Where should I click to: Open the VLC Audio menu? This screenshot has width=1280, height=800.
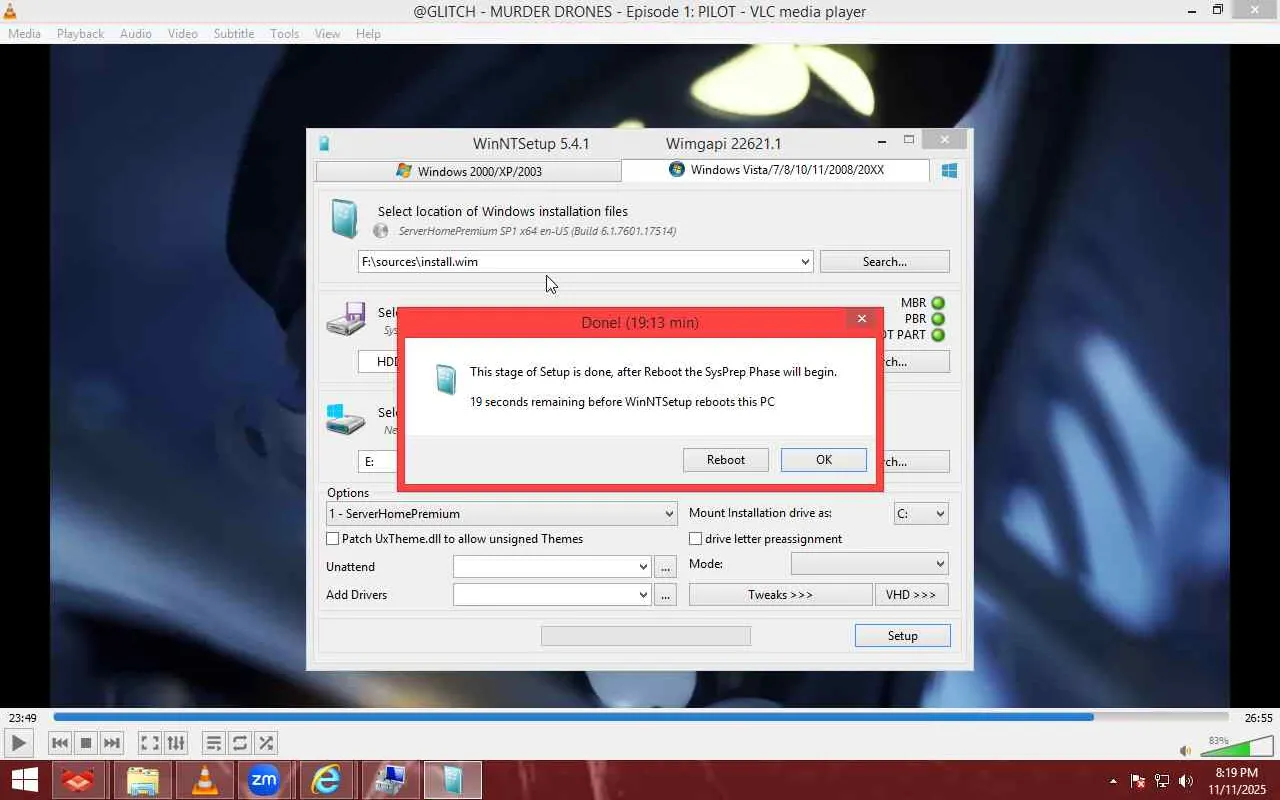coord(136,33)
